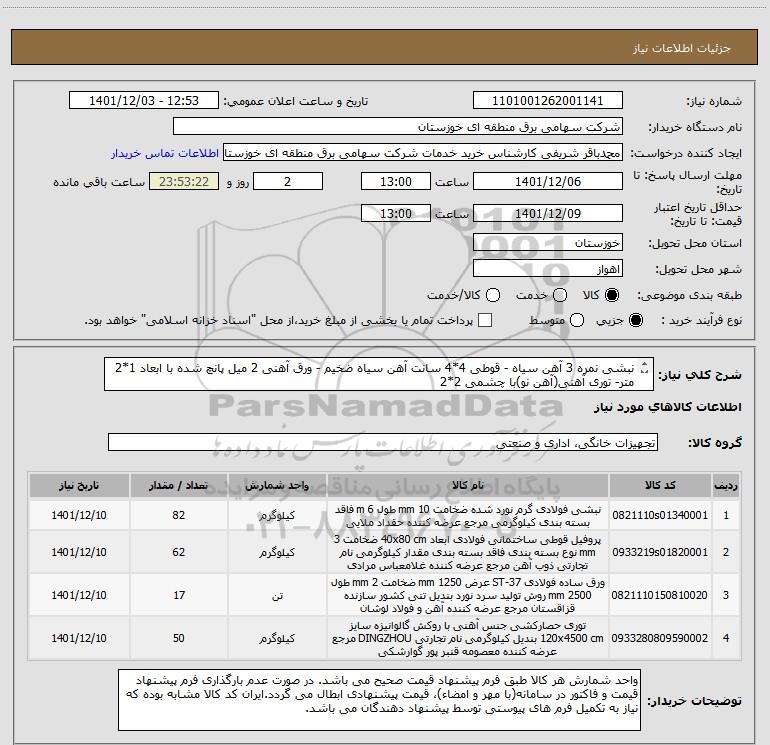This screenshot has height=745, width=770.
Task: Click row 4 product name توری حصارکشی
Action: [x=468, y=638]
